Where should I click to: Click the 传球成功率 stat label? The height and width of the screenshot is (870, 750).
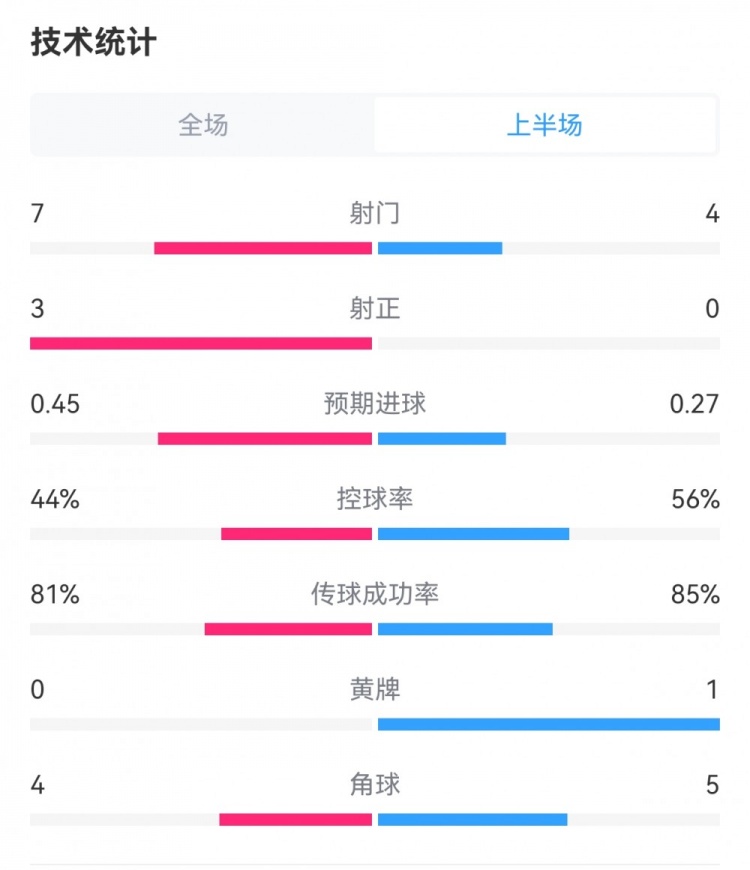[375, 594]
